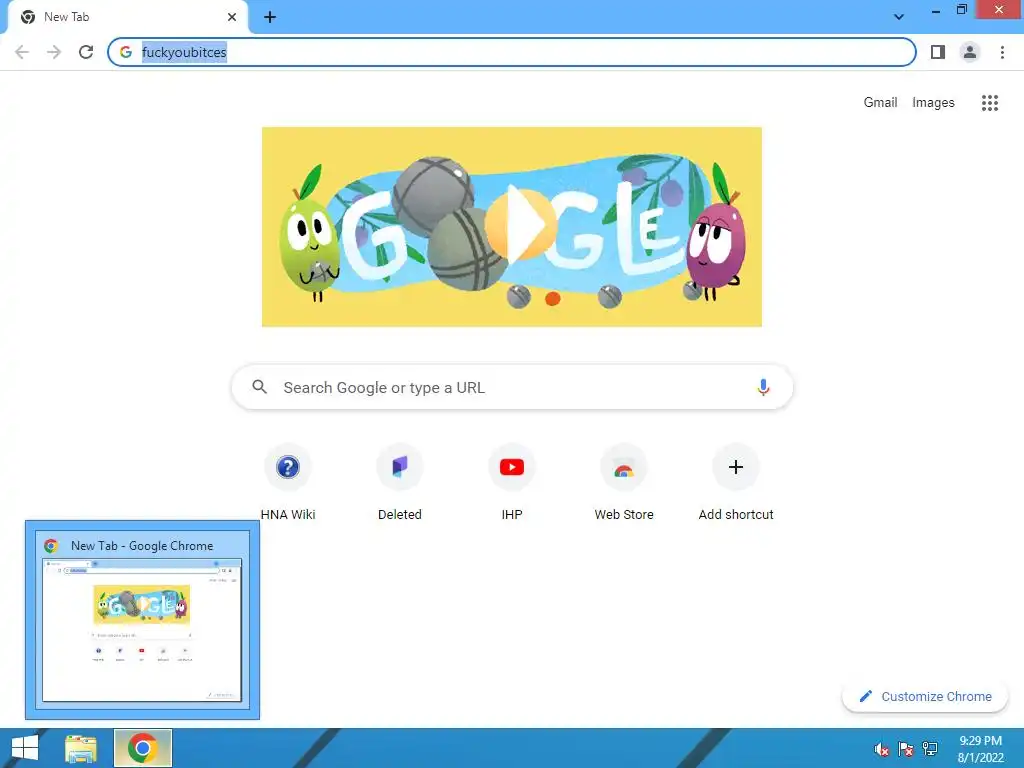Click the address bar text field
Screen dimensions: 1024x768
[511, 52]
